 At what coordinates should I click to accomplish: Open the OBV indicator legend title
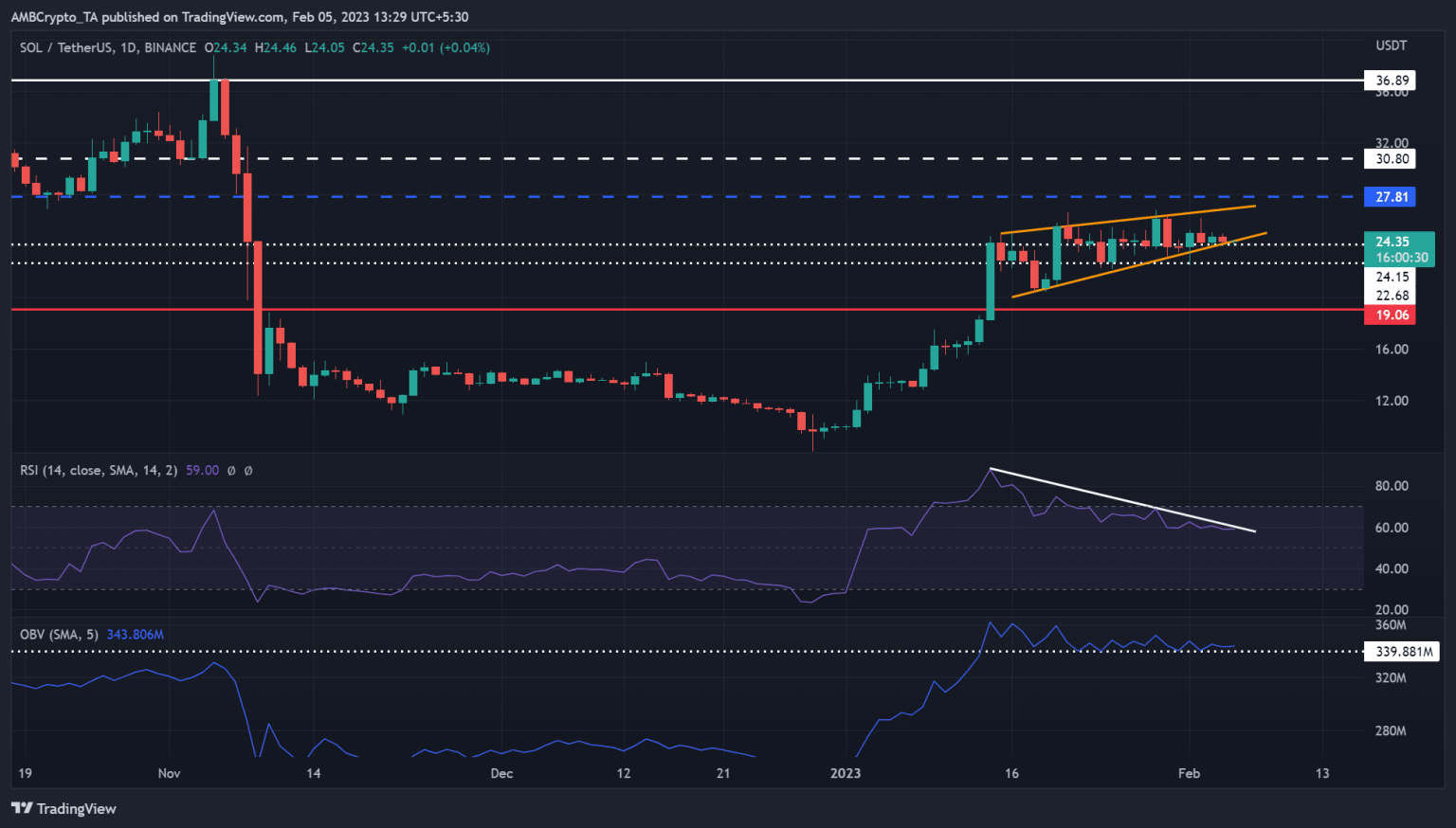pos(59,635)
